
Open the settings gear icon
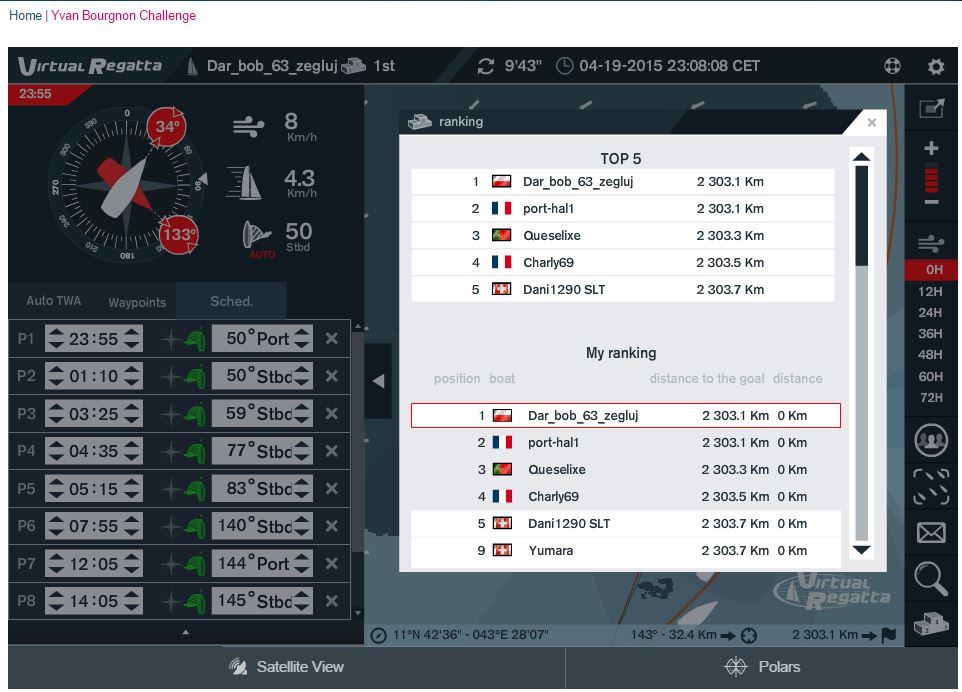tap(936, 66)
